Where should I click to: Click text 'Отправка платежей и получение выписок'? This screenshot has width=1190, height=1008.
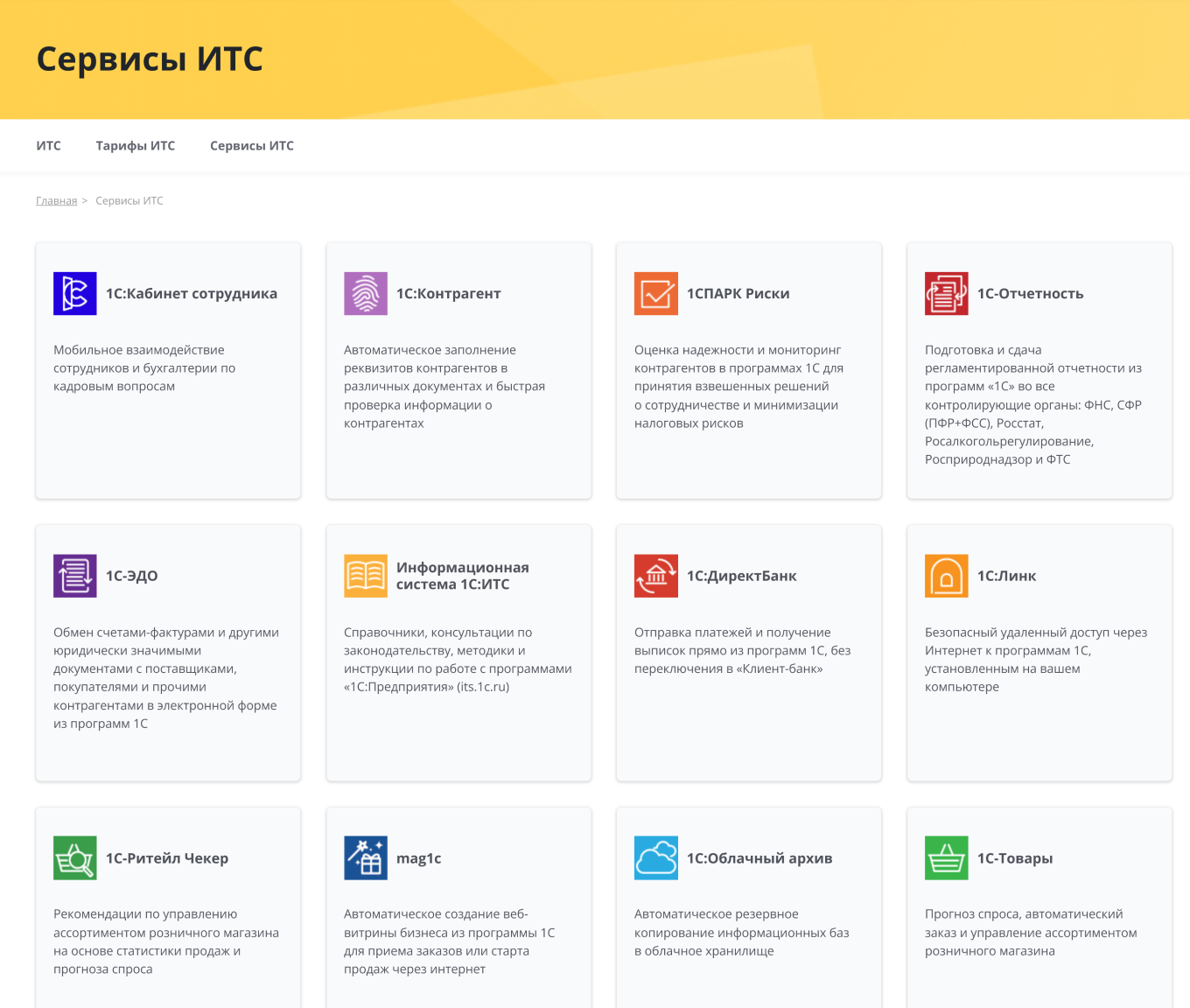pyautogui.click(x=742, y=650)
